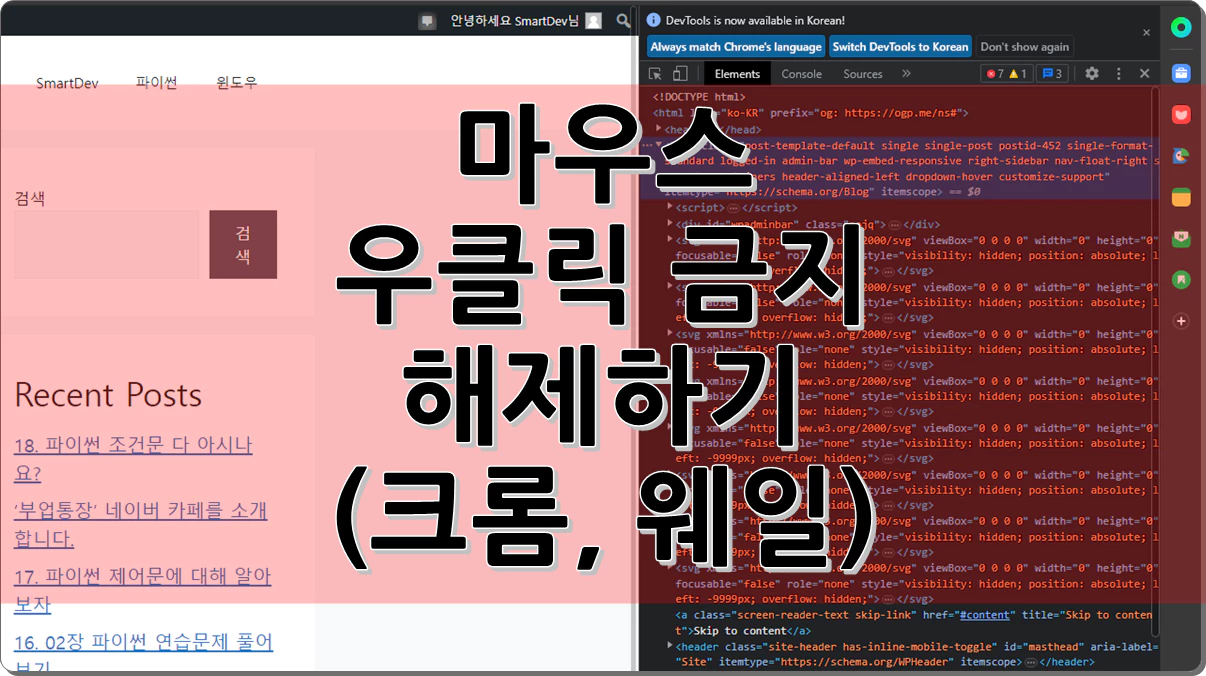Expand the script element node
Viewport: 1206px width, 676px height.
point(671,207)
